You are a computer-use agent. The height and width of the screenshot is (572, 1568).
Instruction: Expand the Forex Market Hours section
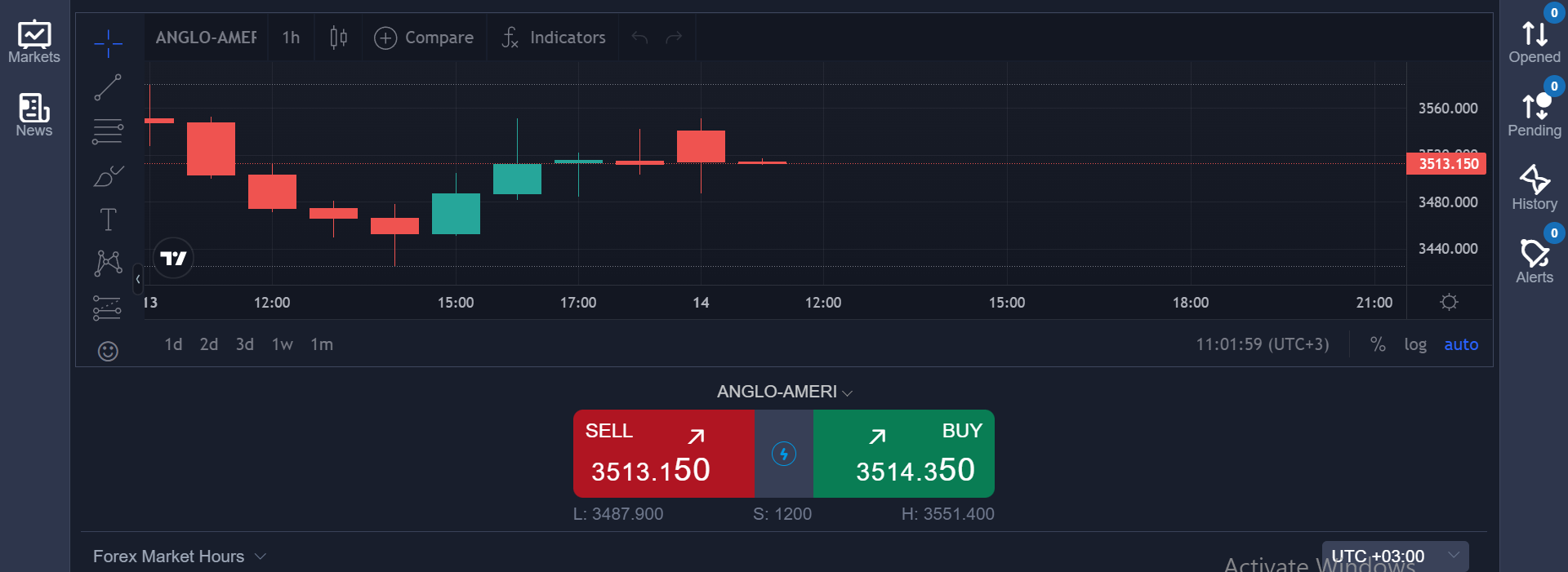point(179,556)
